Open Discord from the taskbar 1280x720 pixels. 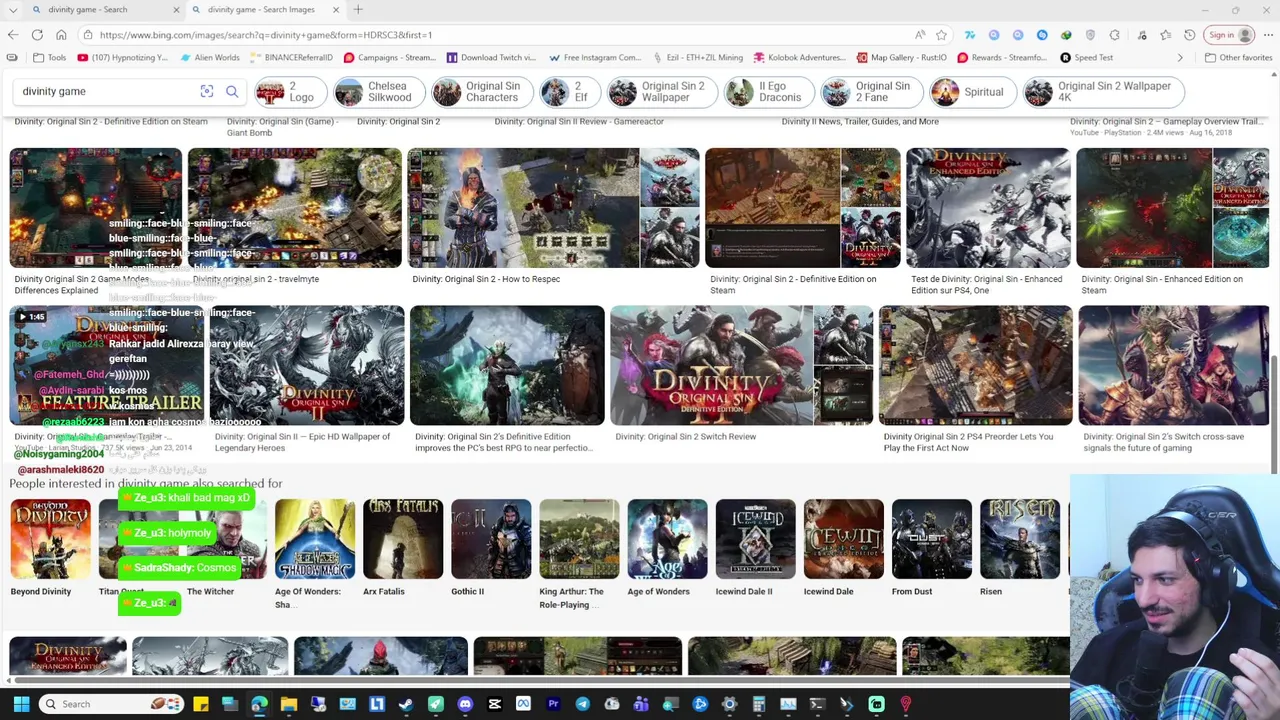tap(465, 704)
